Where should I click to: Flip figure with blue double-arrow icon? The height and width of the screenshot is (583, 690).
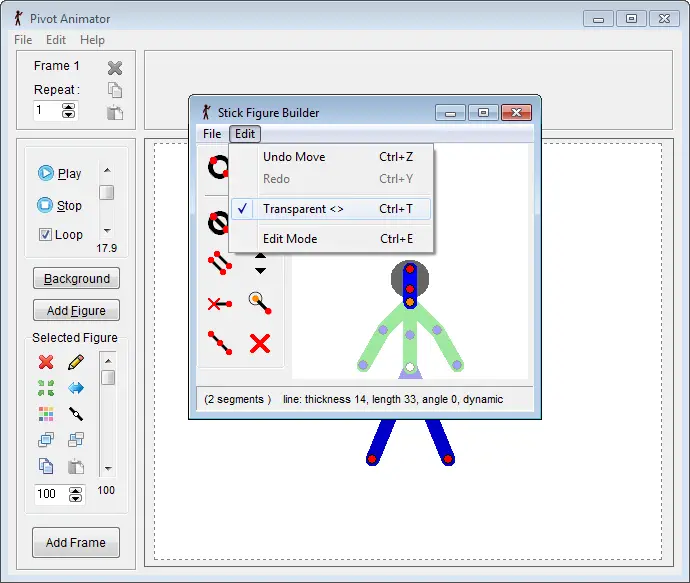click(76, 388)
